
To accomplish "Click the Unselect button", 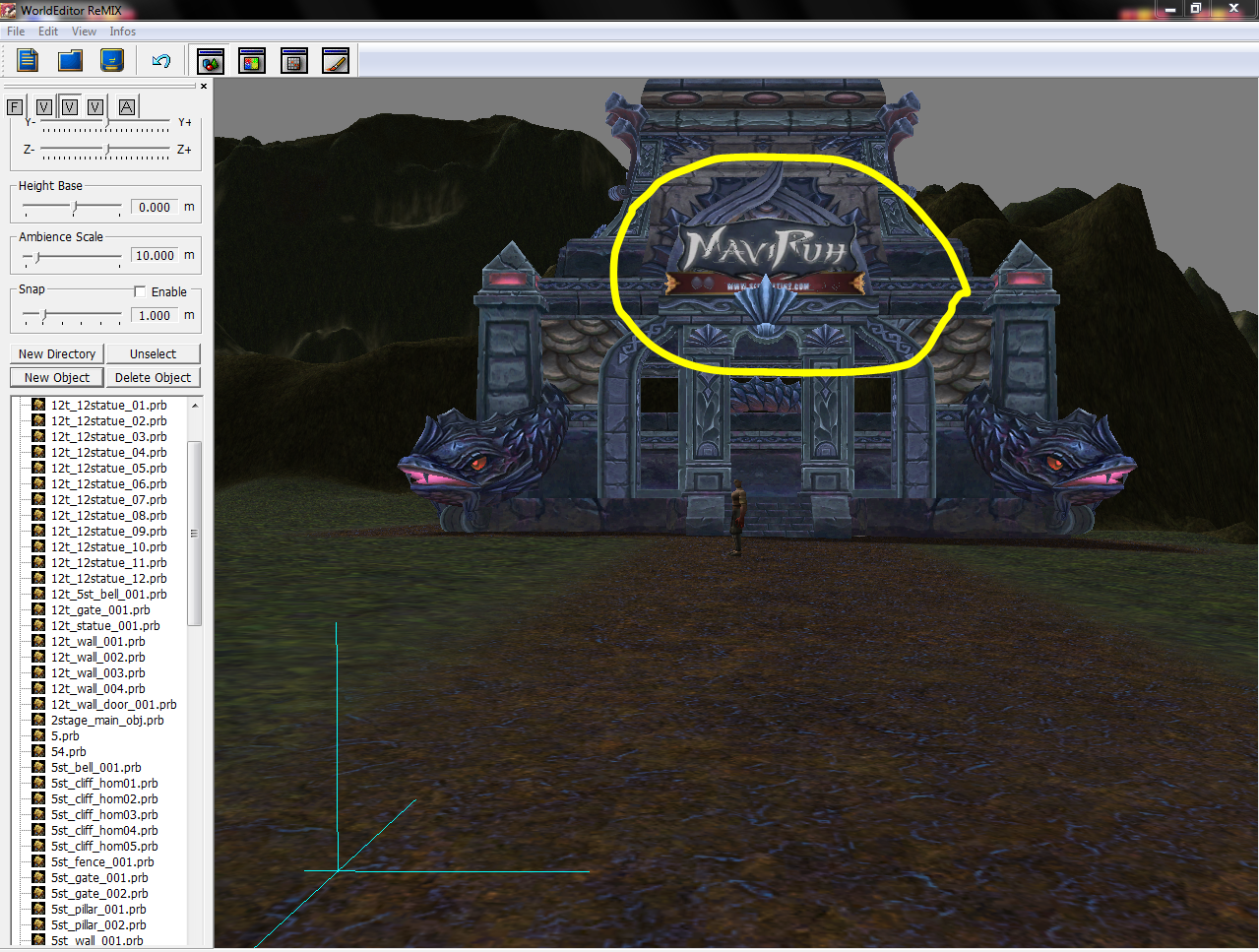I will (x=153, y=353).
